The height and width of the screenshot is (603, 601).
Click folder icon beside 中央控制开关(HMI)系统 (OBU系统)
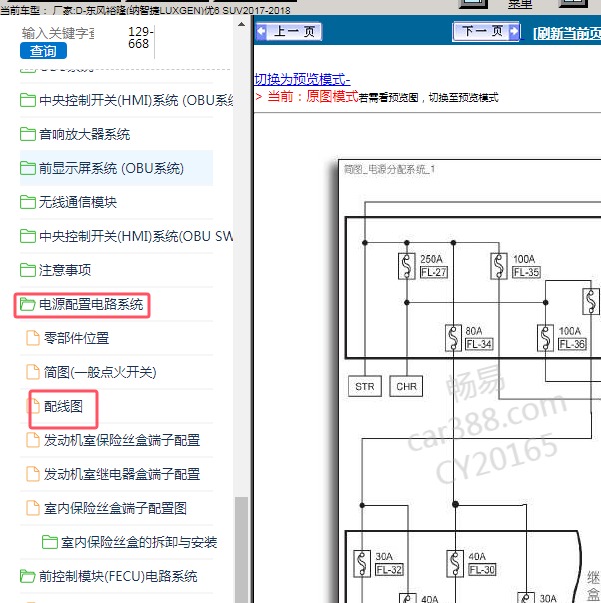pyautogui.click(x=28, y=100)
